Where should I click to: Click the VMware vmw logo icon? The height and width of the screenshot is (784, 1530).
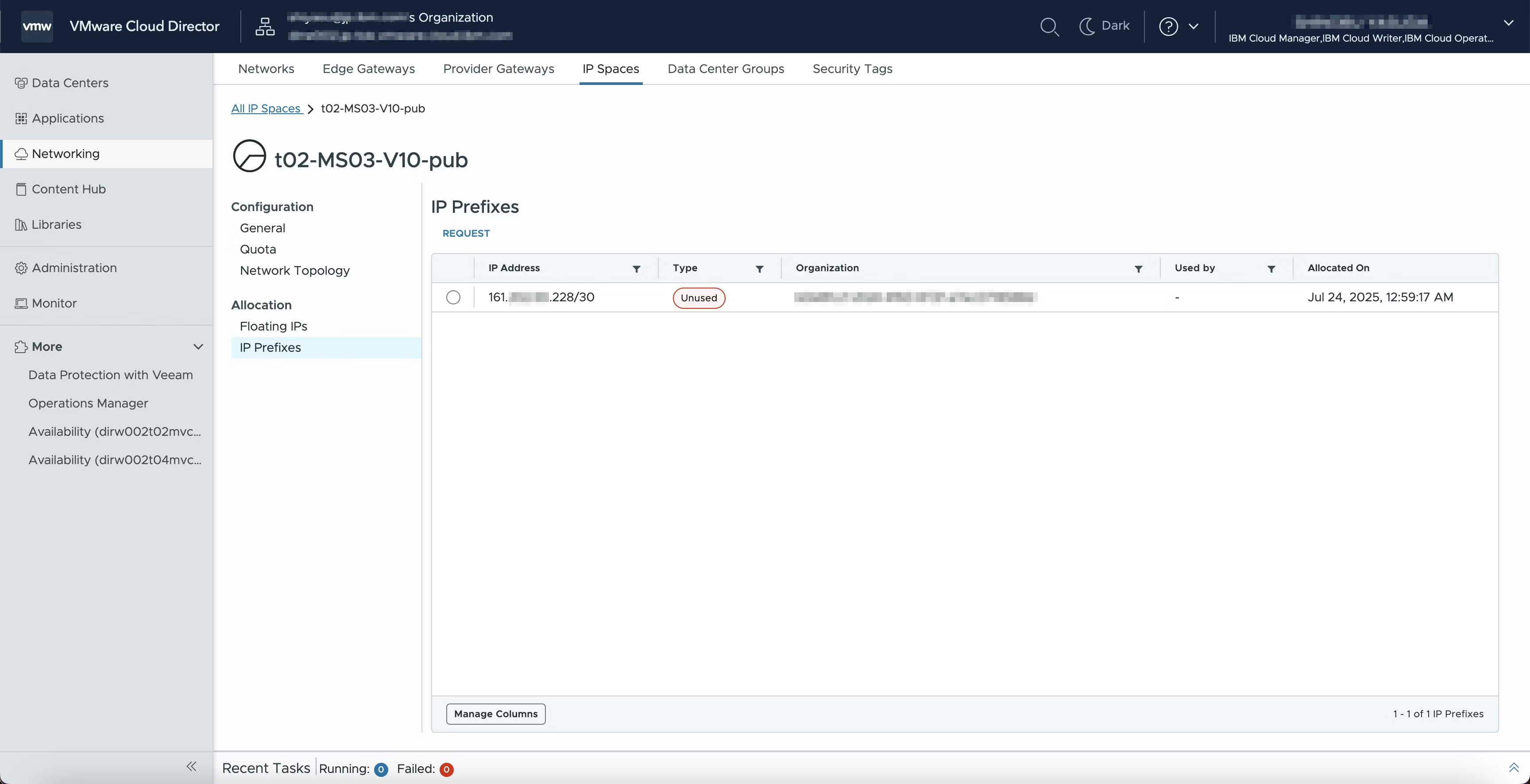[37, 27]
